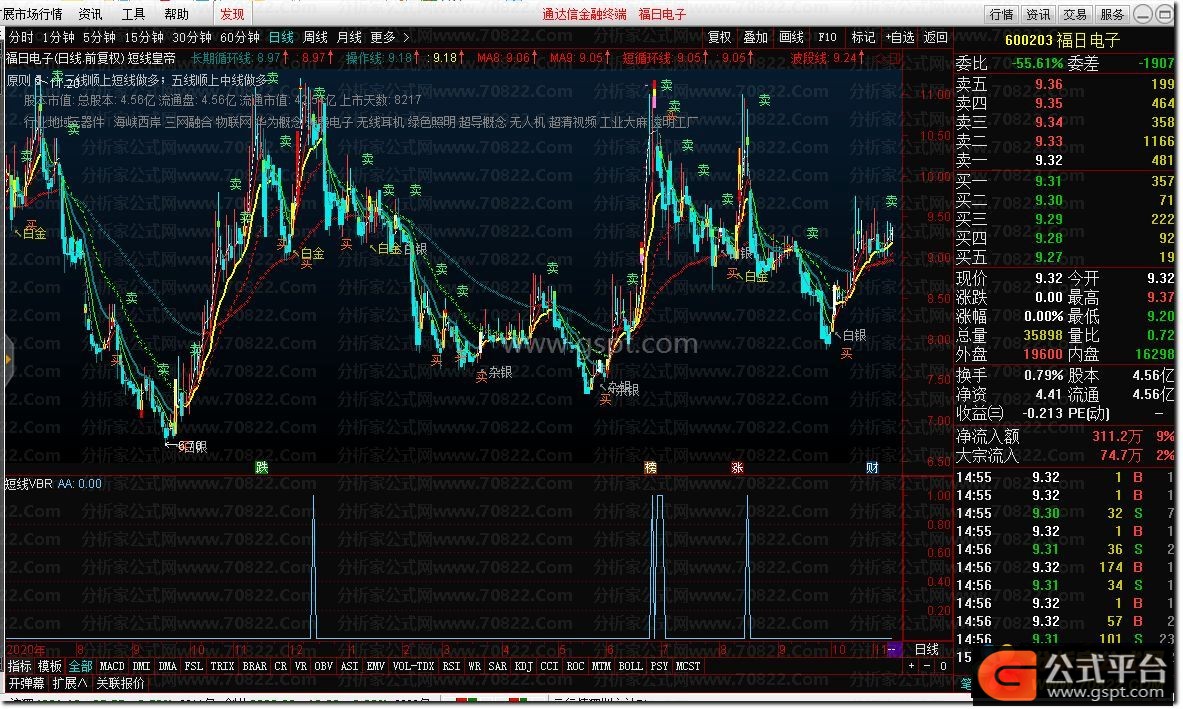The width and height of the screenshot is (1183, 709).
Task: Click the 标记 mark tool
Action: point(863,37)
